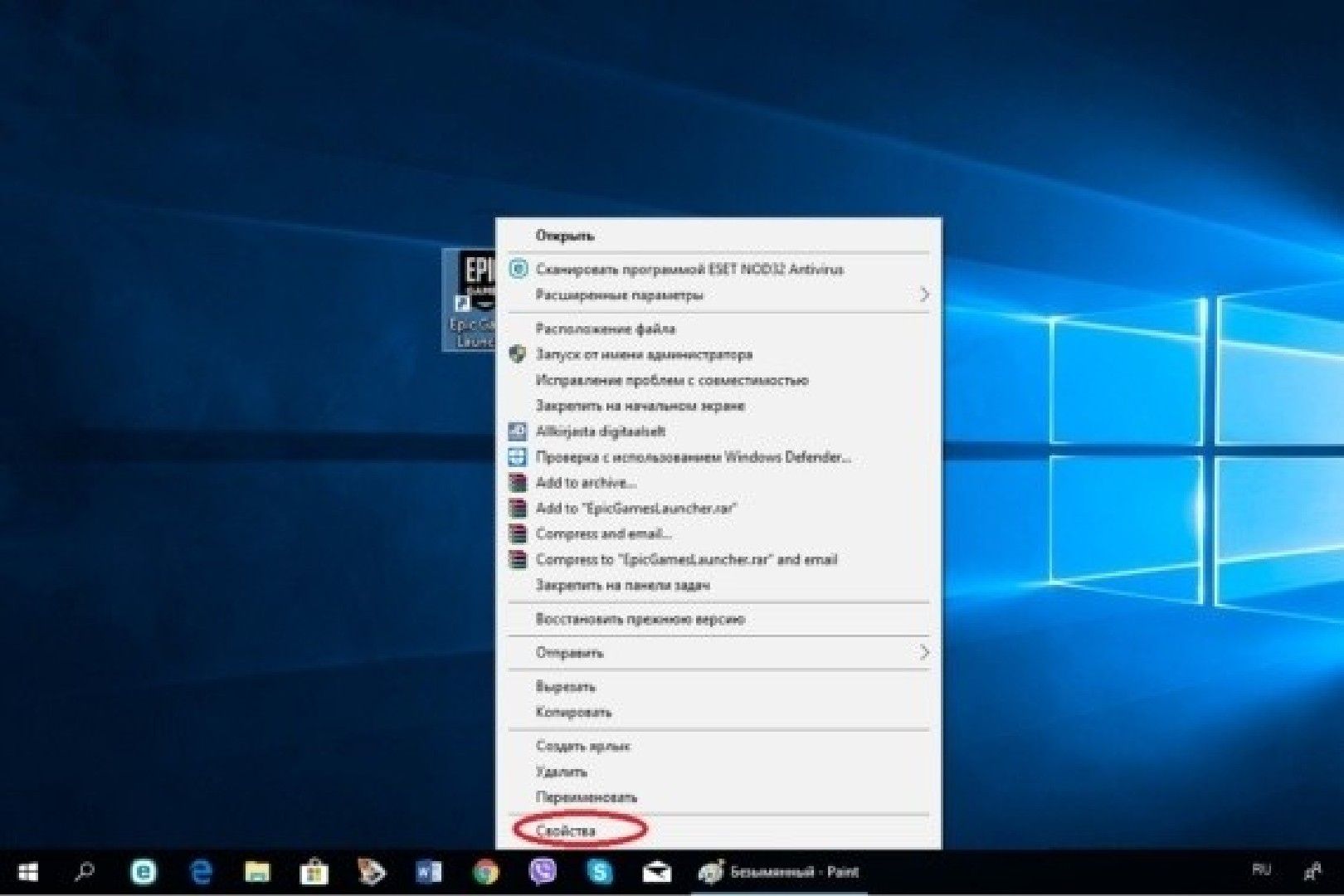Pin to Start: Закрепить на начальном экране
This screenshot has height=896, width=1344.
point(718,406)
